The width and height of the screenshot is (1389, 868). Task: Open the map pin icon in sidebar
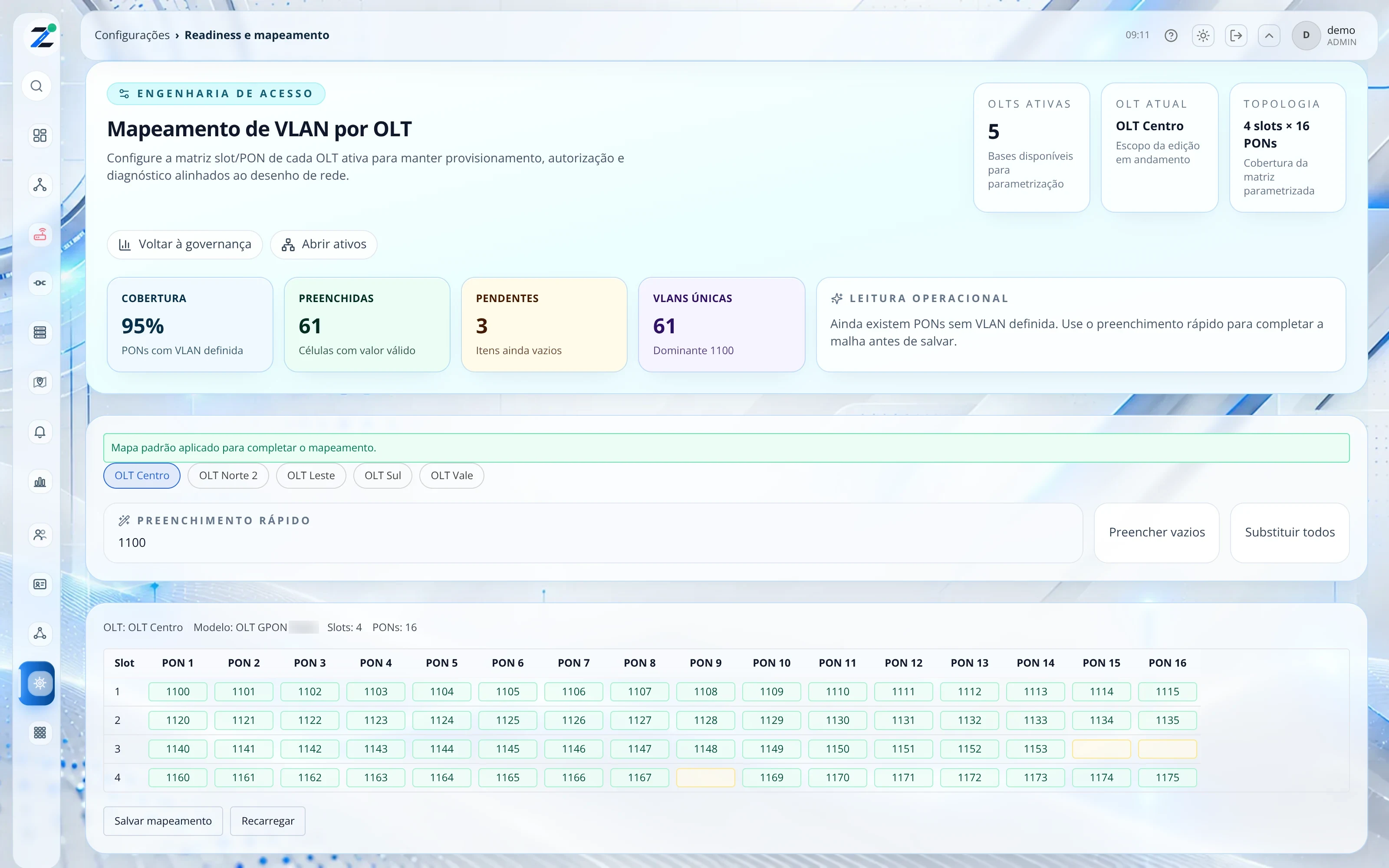pyautogui.click(x=39, y=382)
